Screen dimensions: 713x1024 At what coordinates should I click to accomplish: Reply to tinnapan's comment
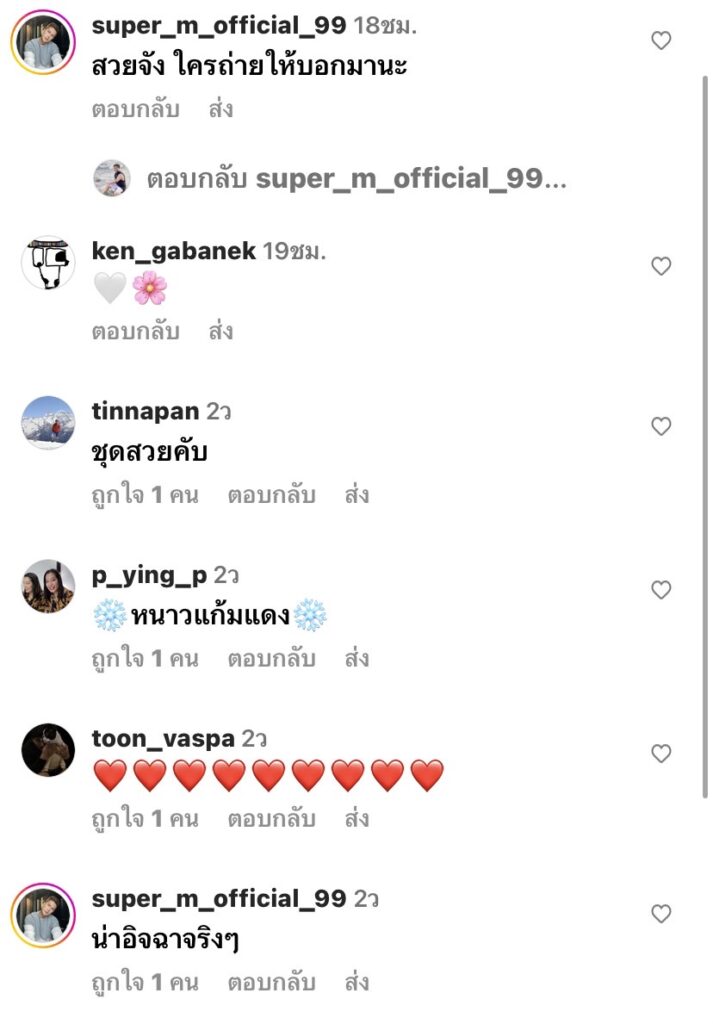(x=271, y=495)
